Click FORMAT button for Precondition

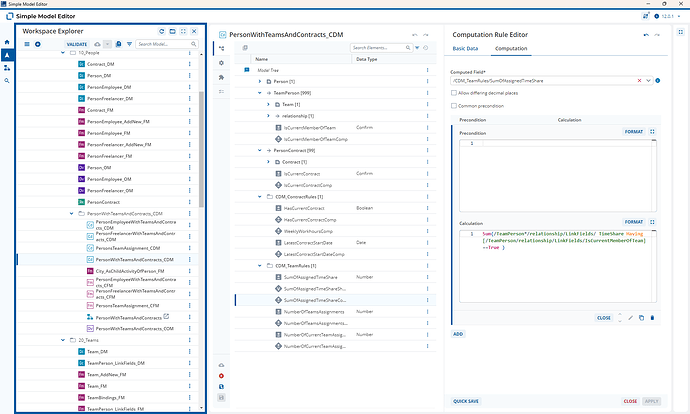[x=634, y=132]
